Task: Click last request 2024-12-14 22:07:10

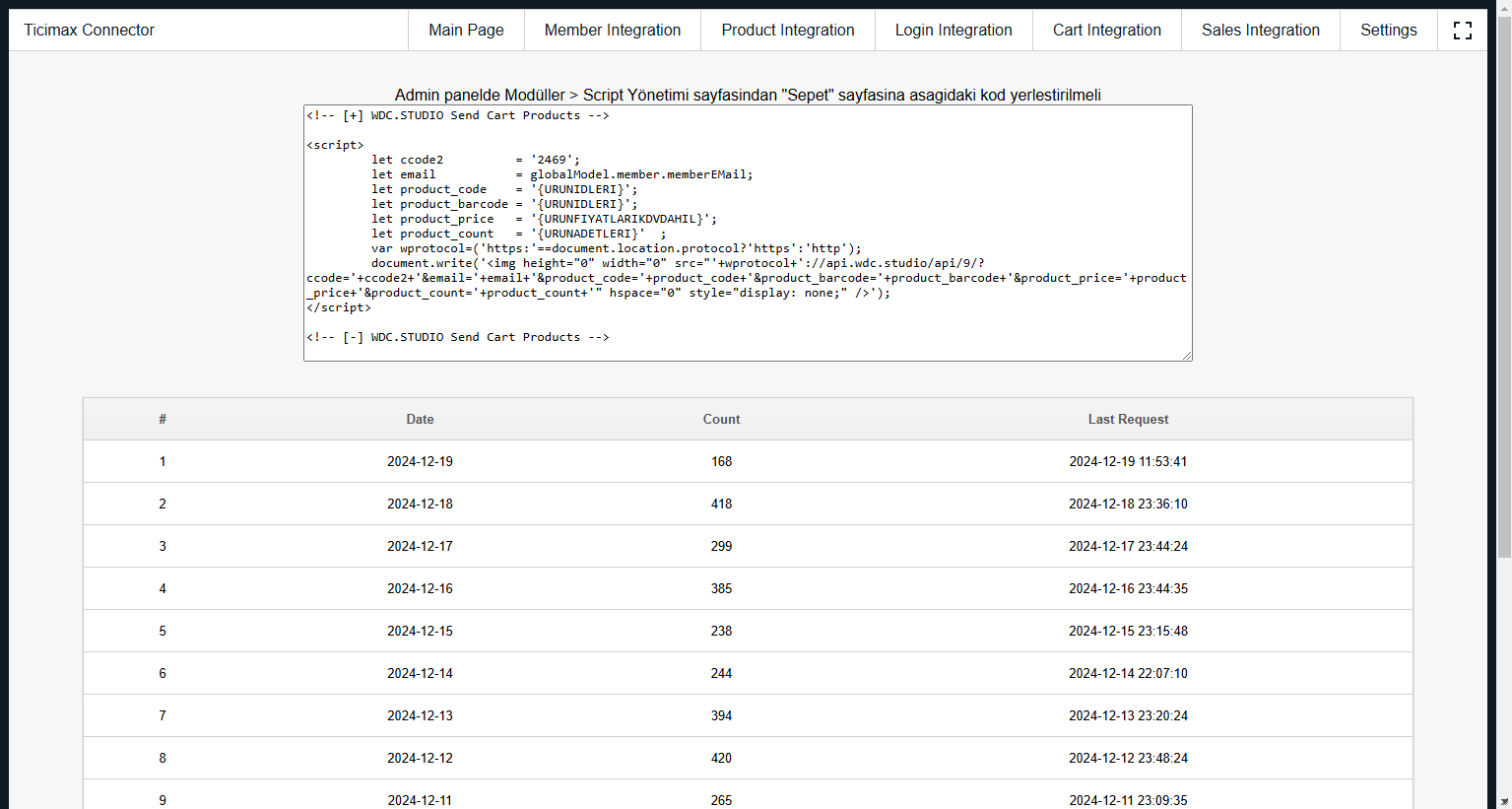Action: coord(1129,673)
